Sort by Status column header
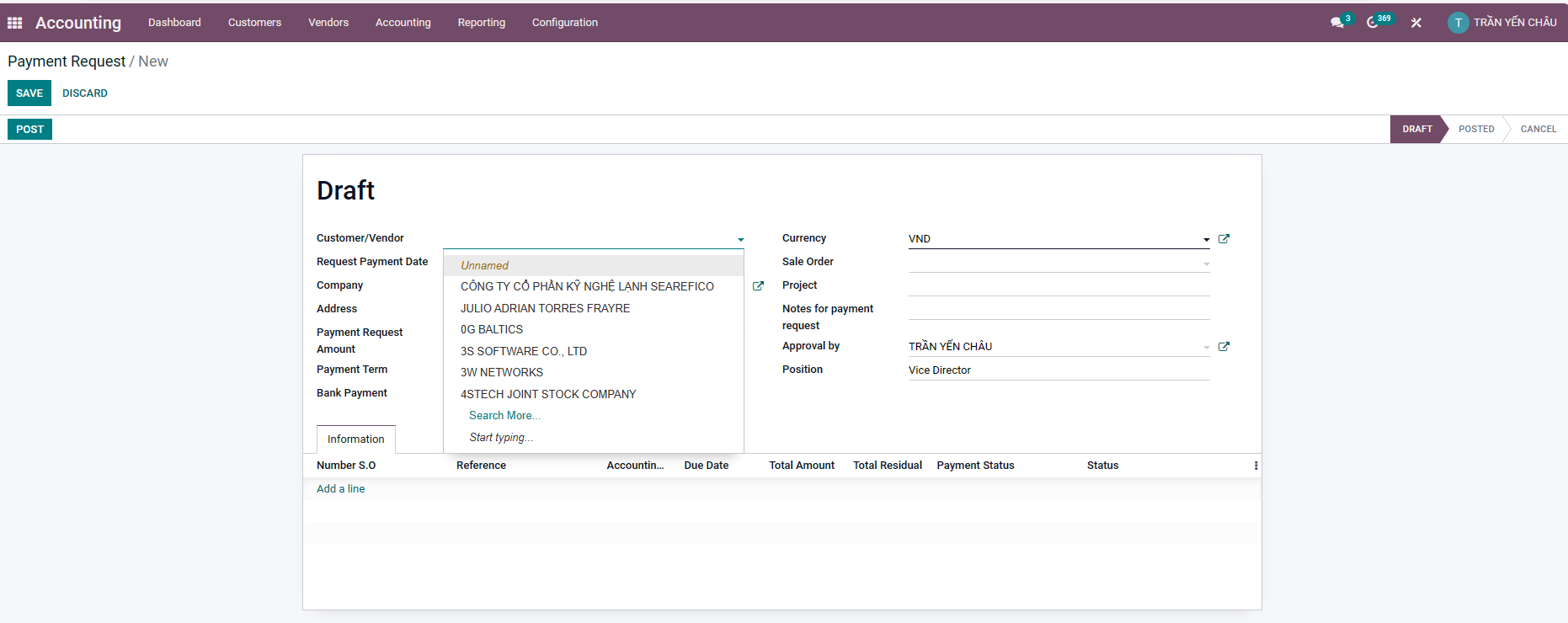This screenshot has height=623, width=1568. tap(1102, 466)
